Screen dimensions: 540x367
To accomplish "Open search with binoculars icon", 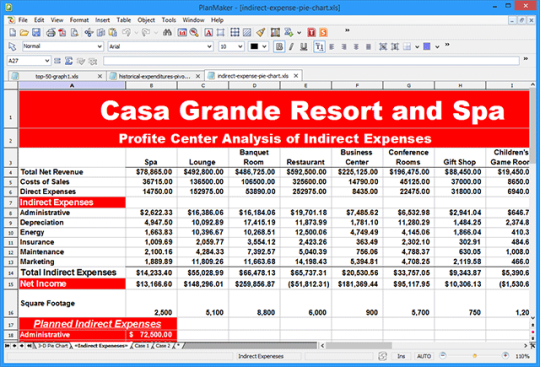I will click(x=167, y=33).
